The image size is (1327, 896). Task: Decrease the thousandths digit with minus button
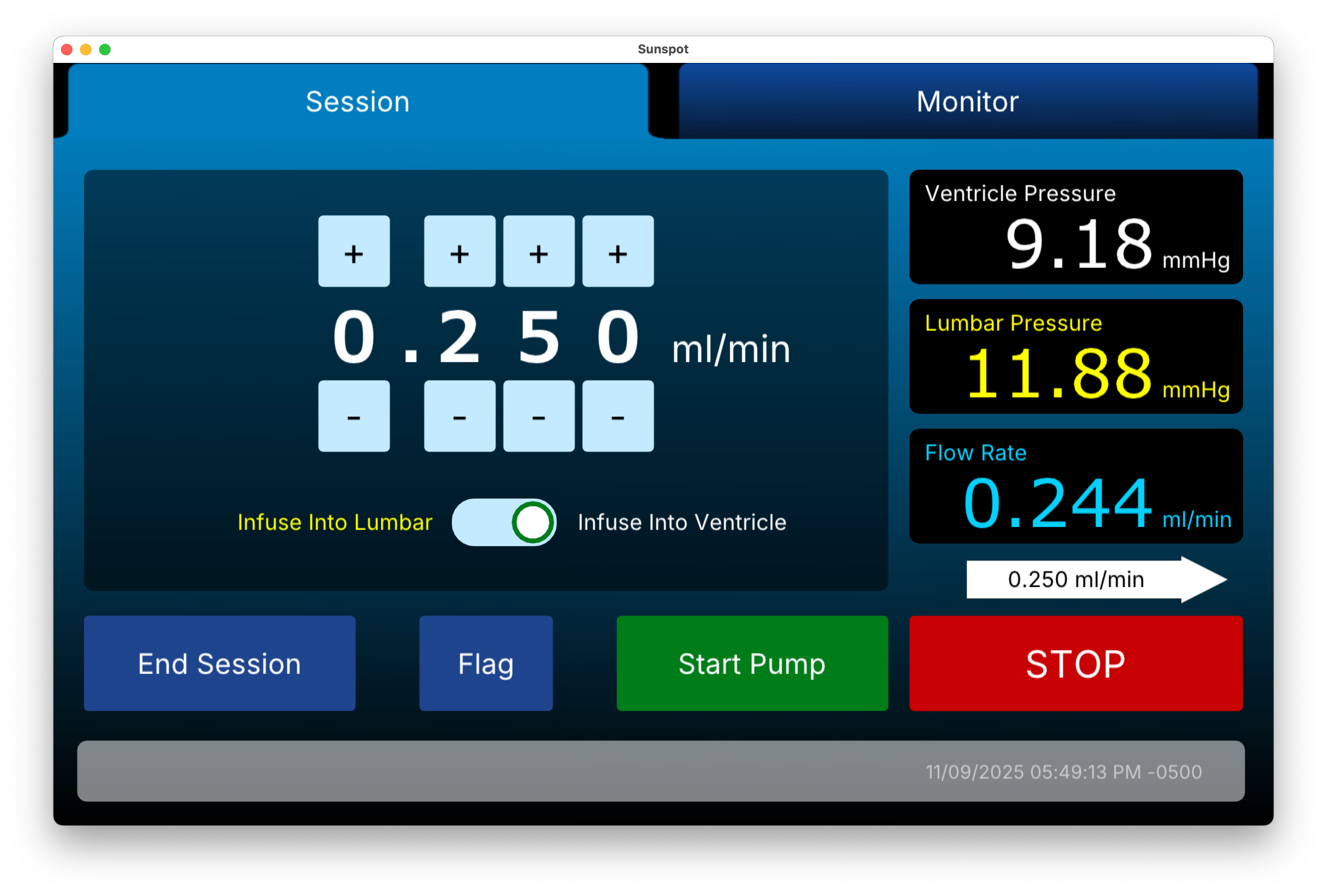pyautogui.click(x=618, y=416)
